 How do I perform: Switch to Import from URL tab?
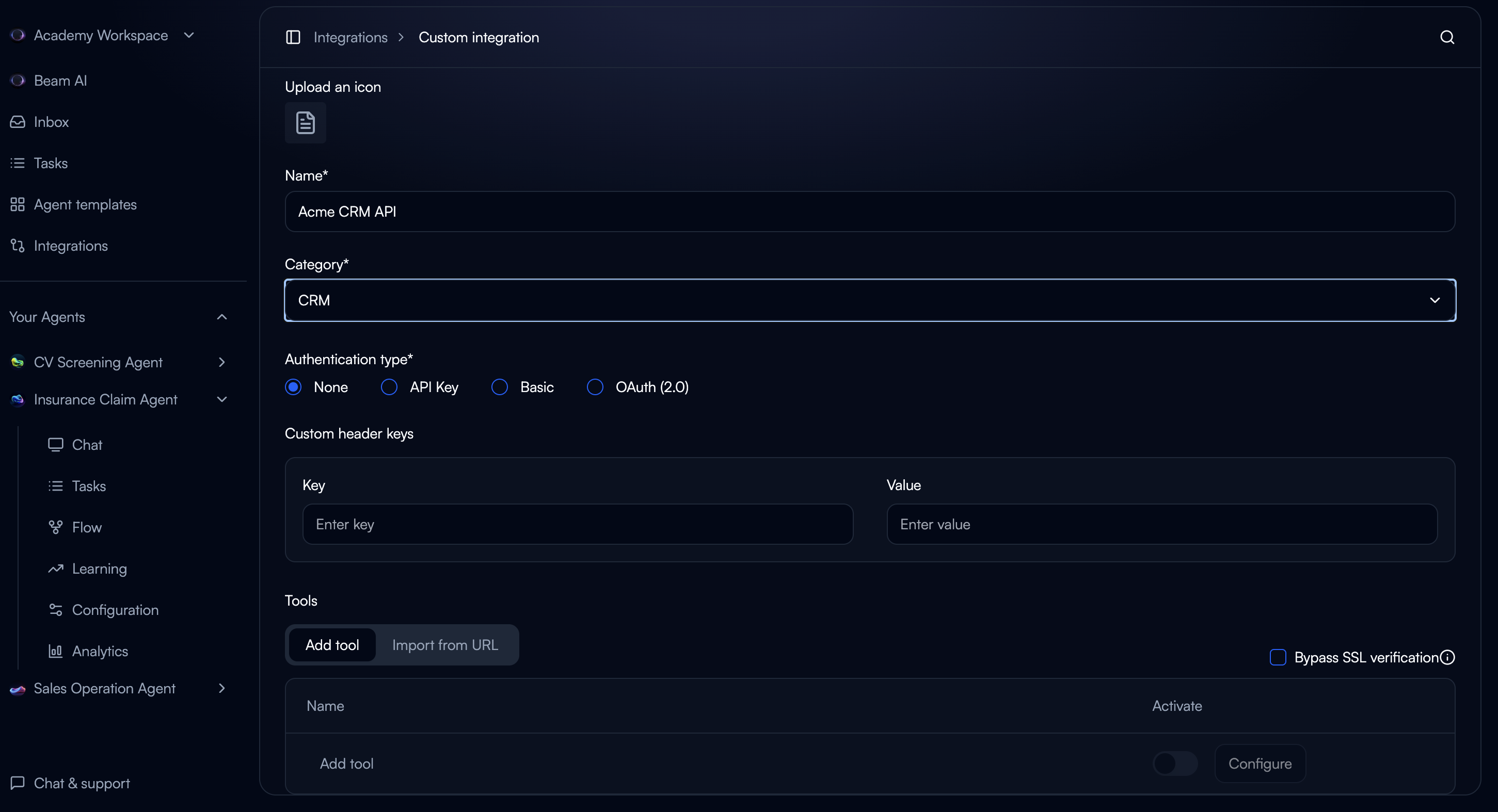coord(445,645)
